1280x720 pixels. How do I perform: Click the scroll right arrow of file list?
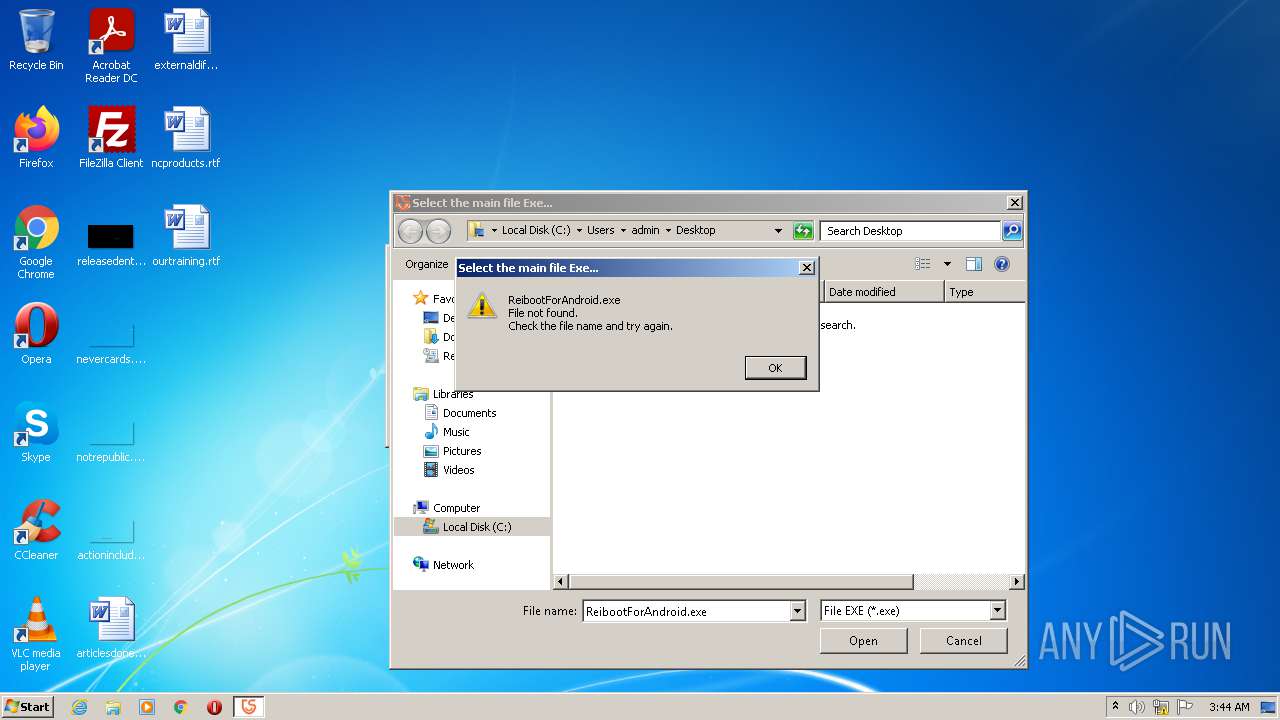click(x=1017, y=582)
